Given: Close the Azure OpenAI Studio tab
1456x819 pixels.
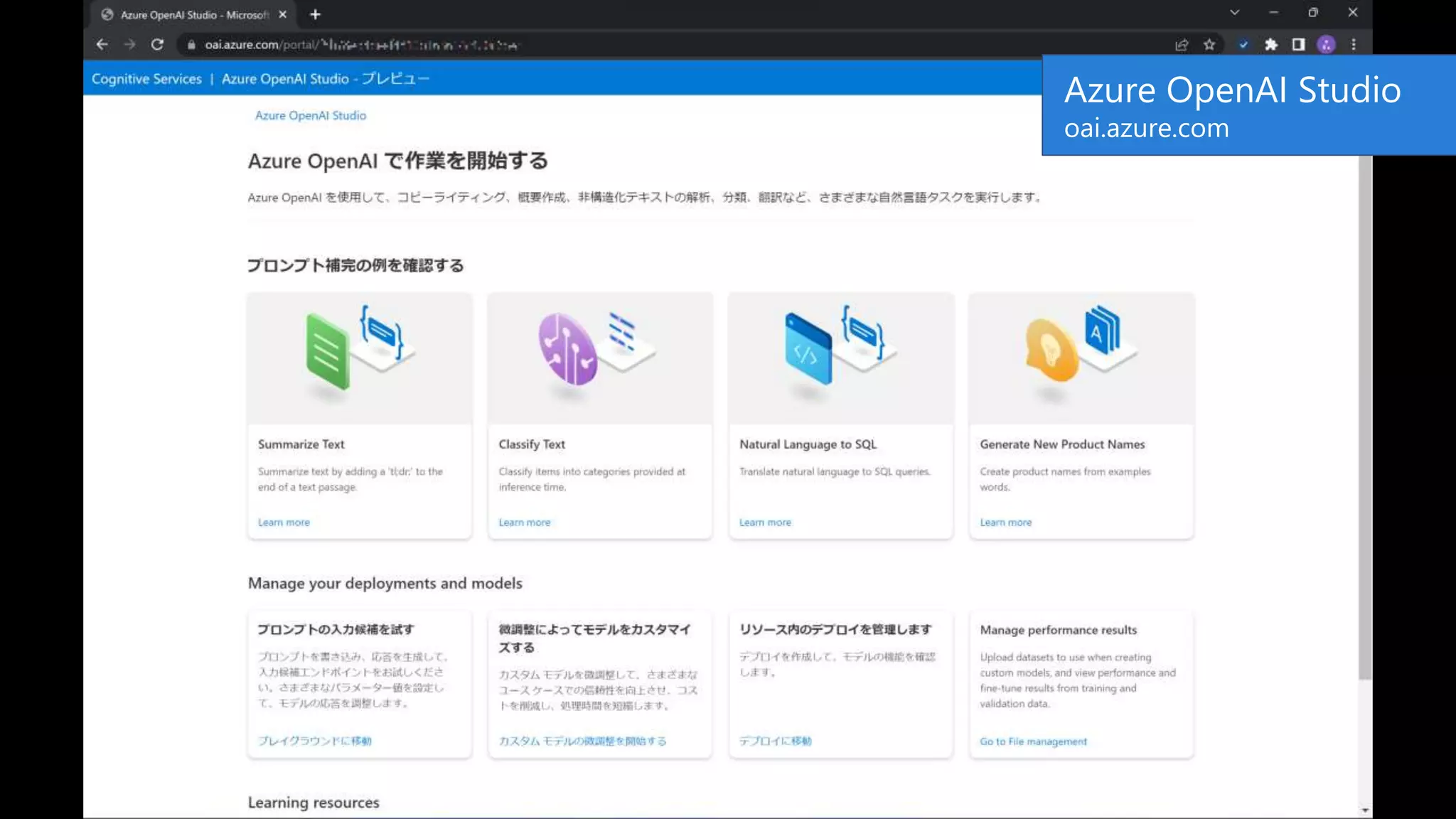Looking at the screenshot, I should (282, 14).
